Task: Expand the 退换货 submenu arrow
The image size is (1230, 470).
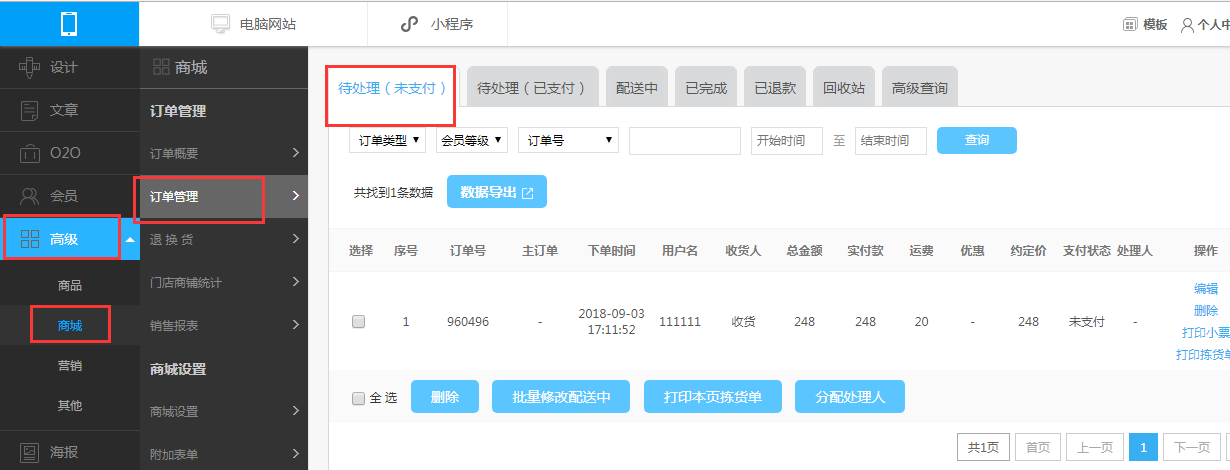Action: click(x=296, y=238)
